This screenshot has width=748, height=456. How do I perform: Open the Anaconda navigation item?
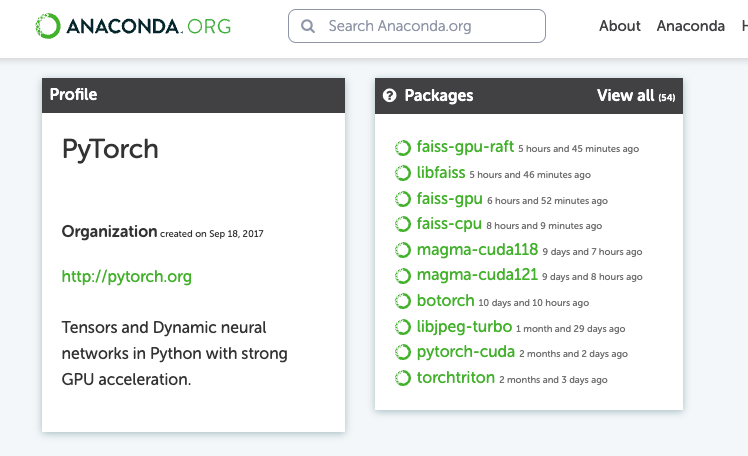[691, 26]
